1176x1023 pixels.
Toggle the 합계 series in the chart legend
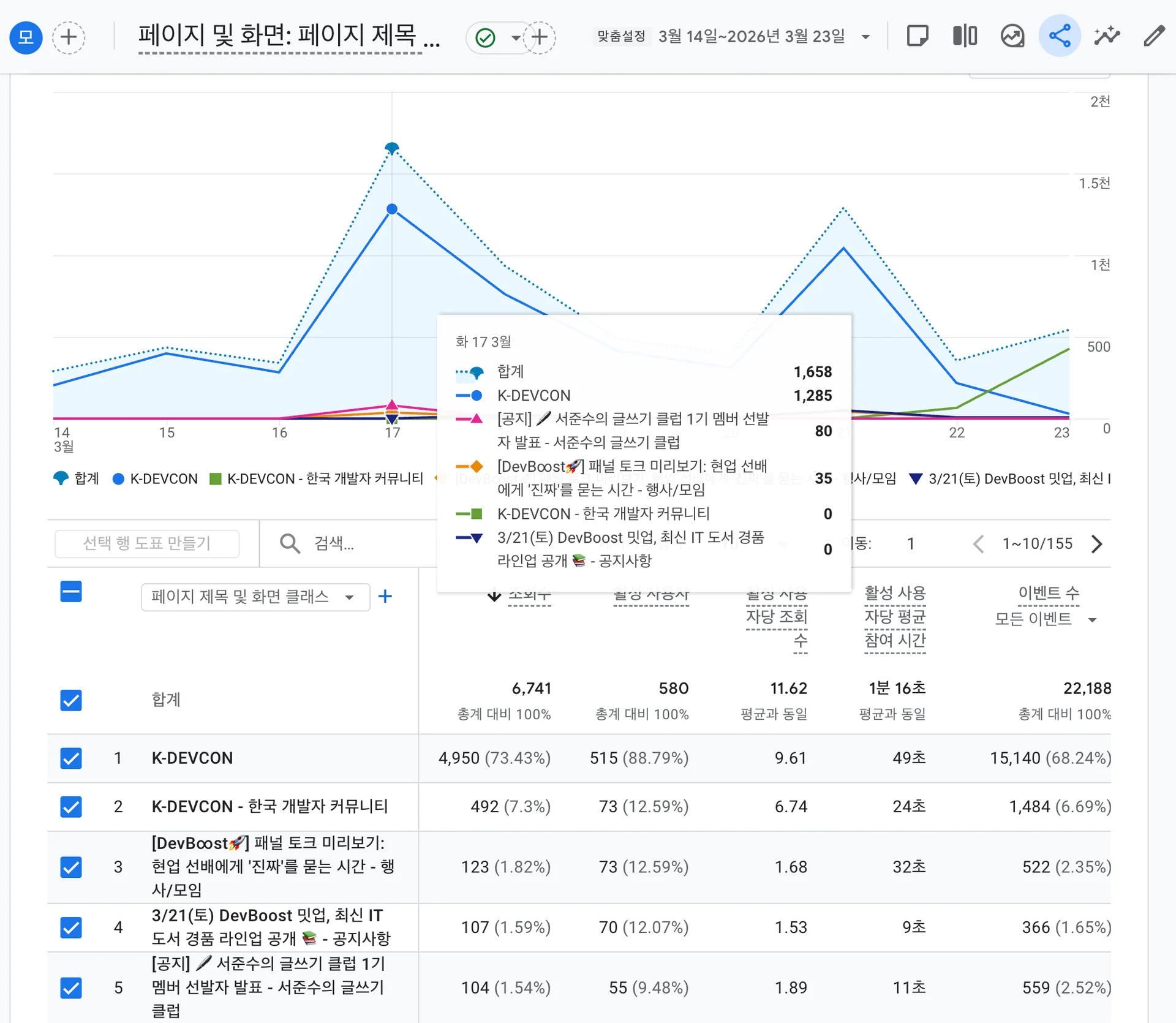point(77,478)
